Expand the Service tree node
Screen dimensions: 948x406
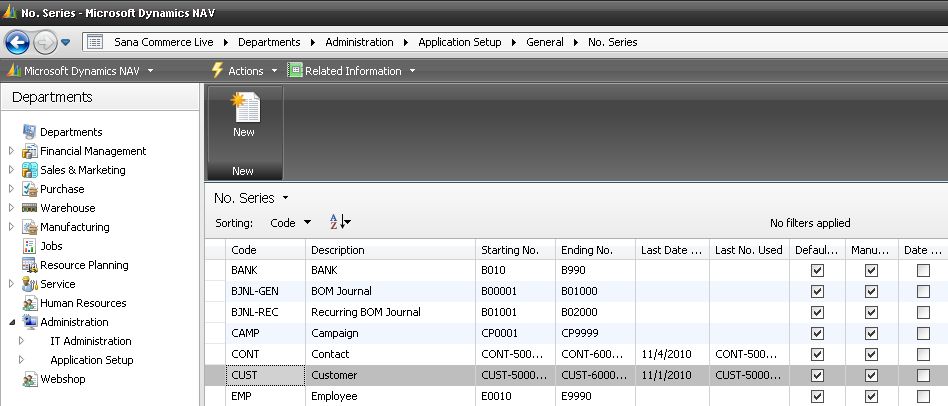point(11,284)
